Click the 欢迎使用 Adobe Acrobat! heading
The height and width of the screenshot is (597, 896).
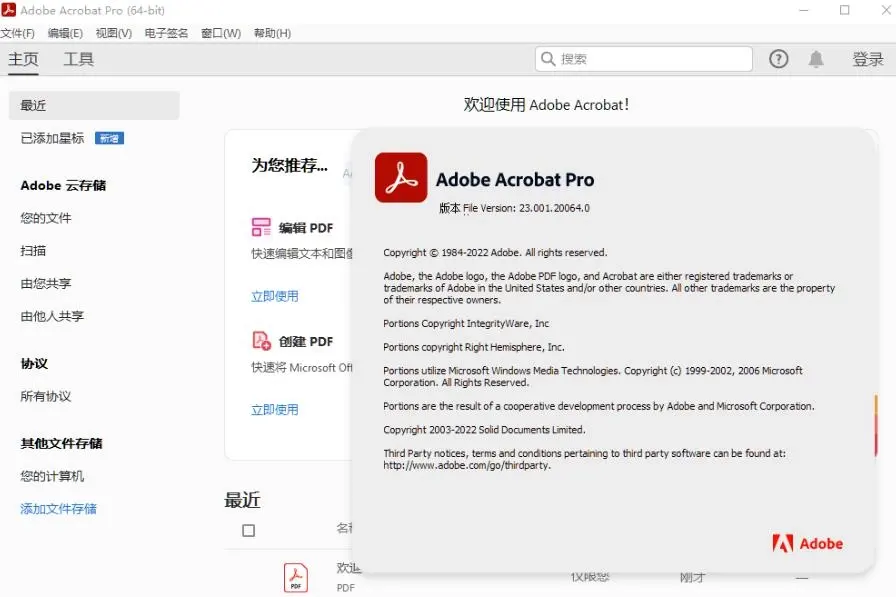click(546, 105)
